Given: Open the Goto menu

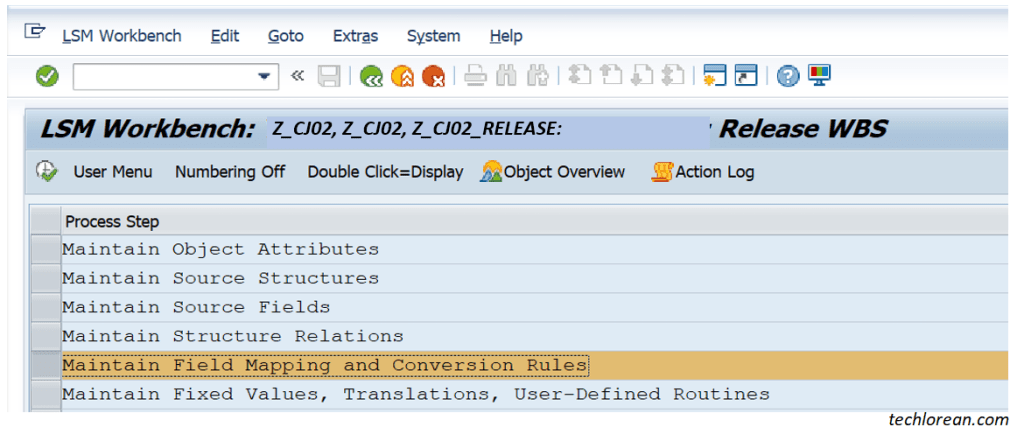Looking at the screenshot, I should (x=286, y=36).
